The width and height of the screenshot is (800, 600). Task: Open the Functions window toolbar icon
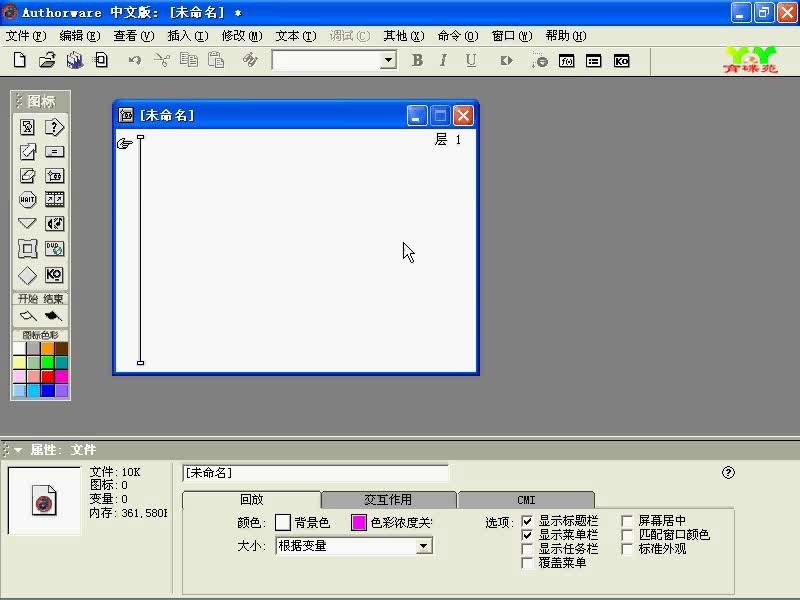coord(567,61)
